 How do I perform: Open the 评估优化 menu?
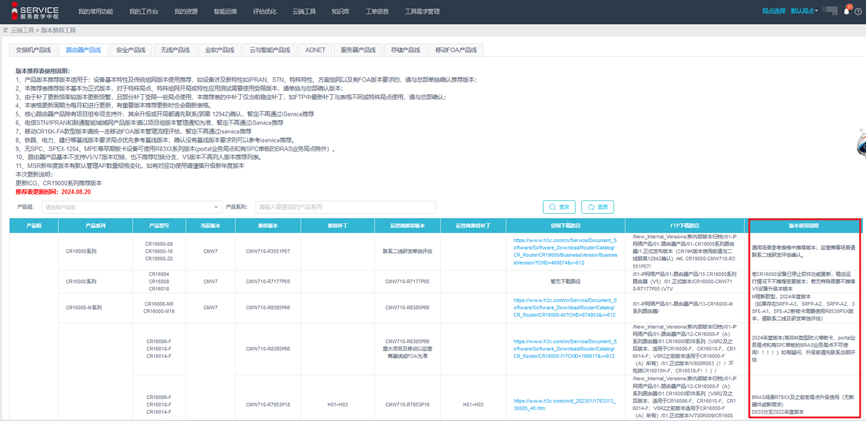pos(265,11)
